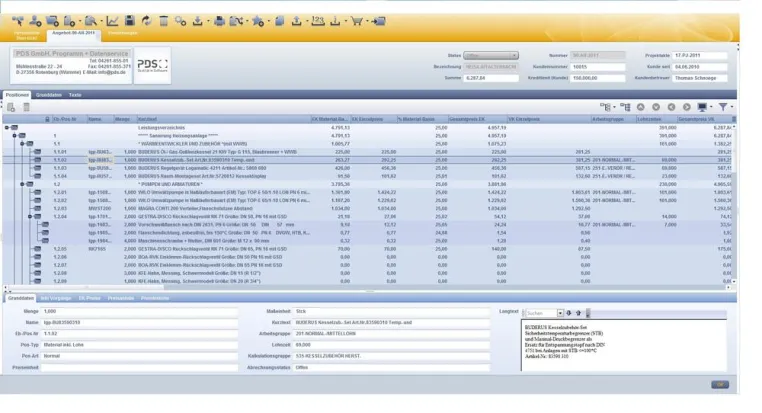Switch to the Texte tab
Screen dimensions: 762x413
(75, 95)
